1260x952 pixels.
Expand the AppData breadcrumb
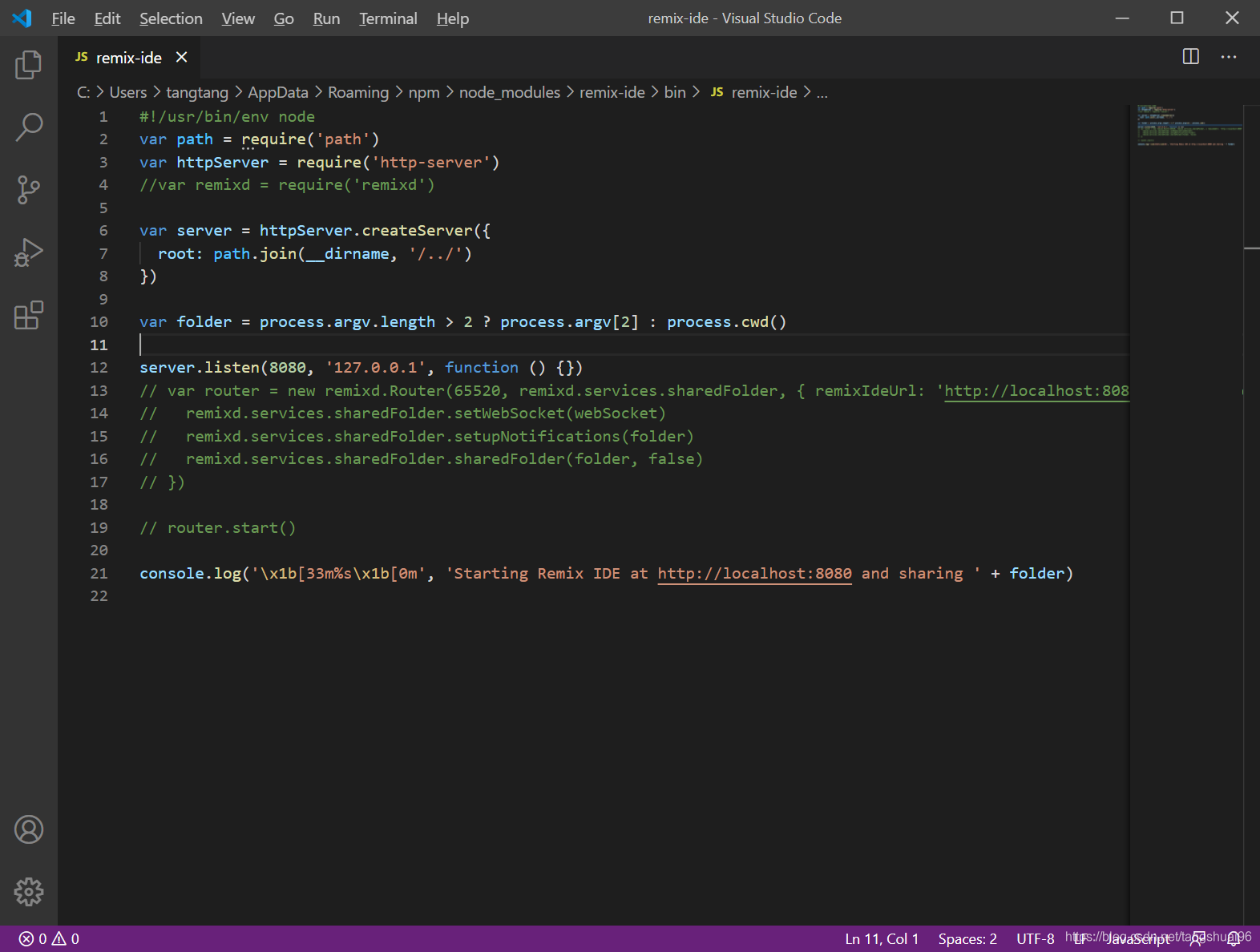(278, 92)
